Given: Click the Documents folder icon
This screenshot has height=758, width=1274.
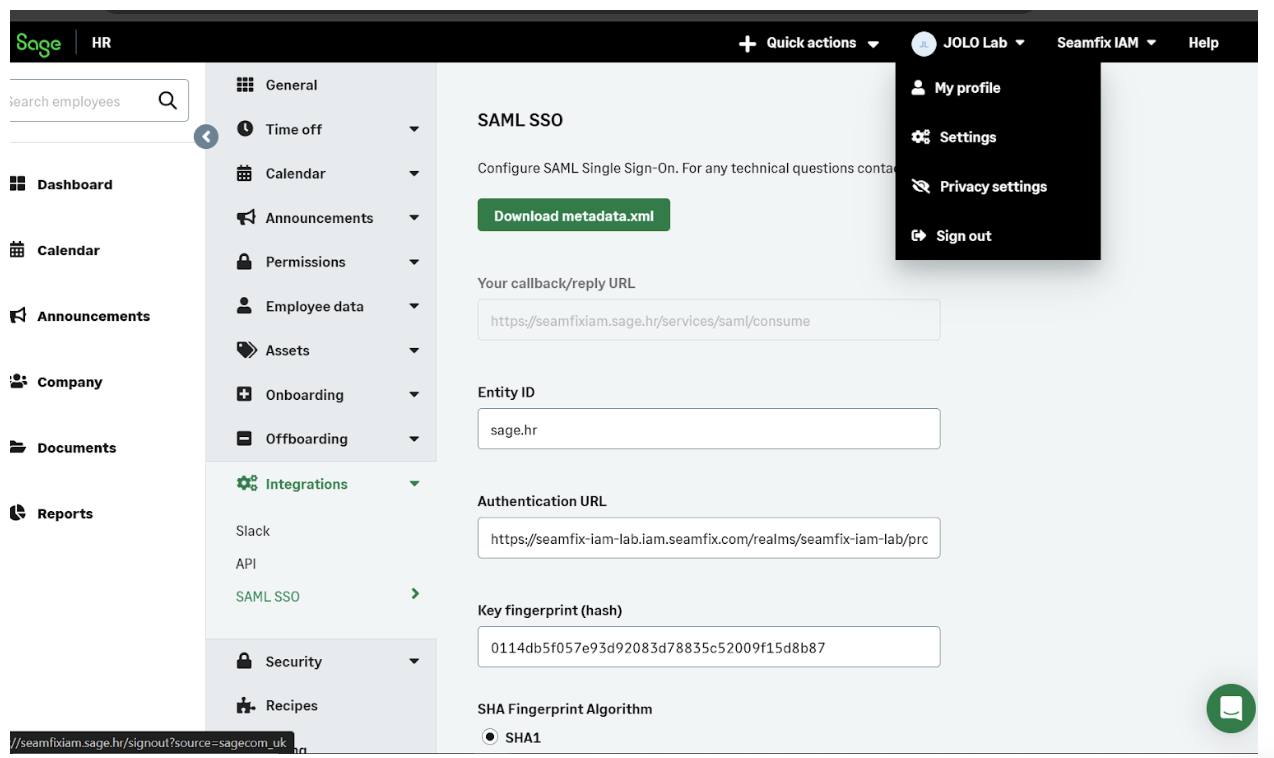Looking at the screenshot, I should coord(17,447).
